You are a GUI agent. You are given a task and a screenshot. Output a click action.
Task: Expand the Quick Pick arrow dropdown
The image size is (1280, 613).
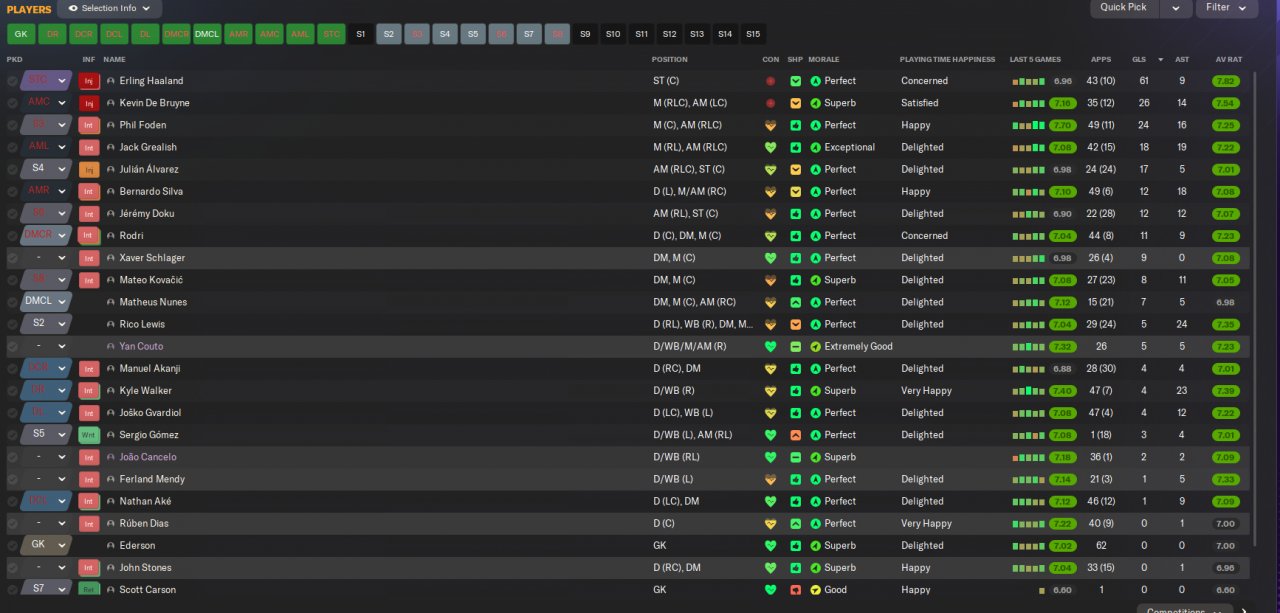(1175, 8)
